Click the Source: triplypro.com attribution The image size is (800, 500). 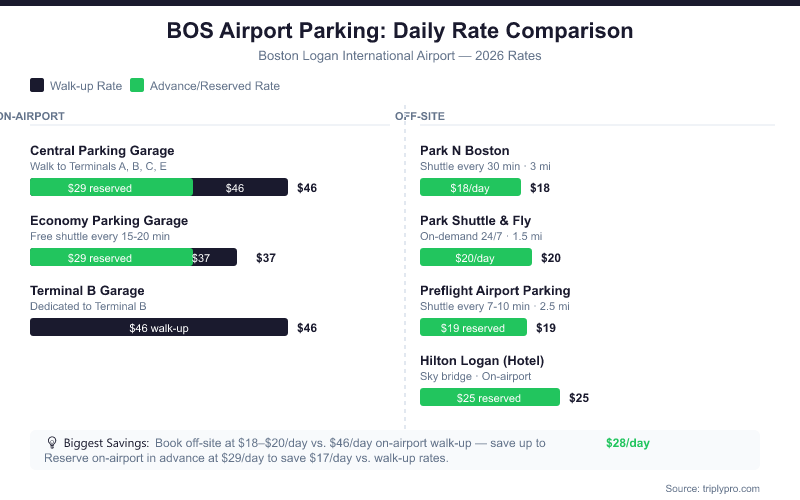712,488
